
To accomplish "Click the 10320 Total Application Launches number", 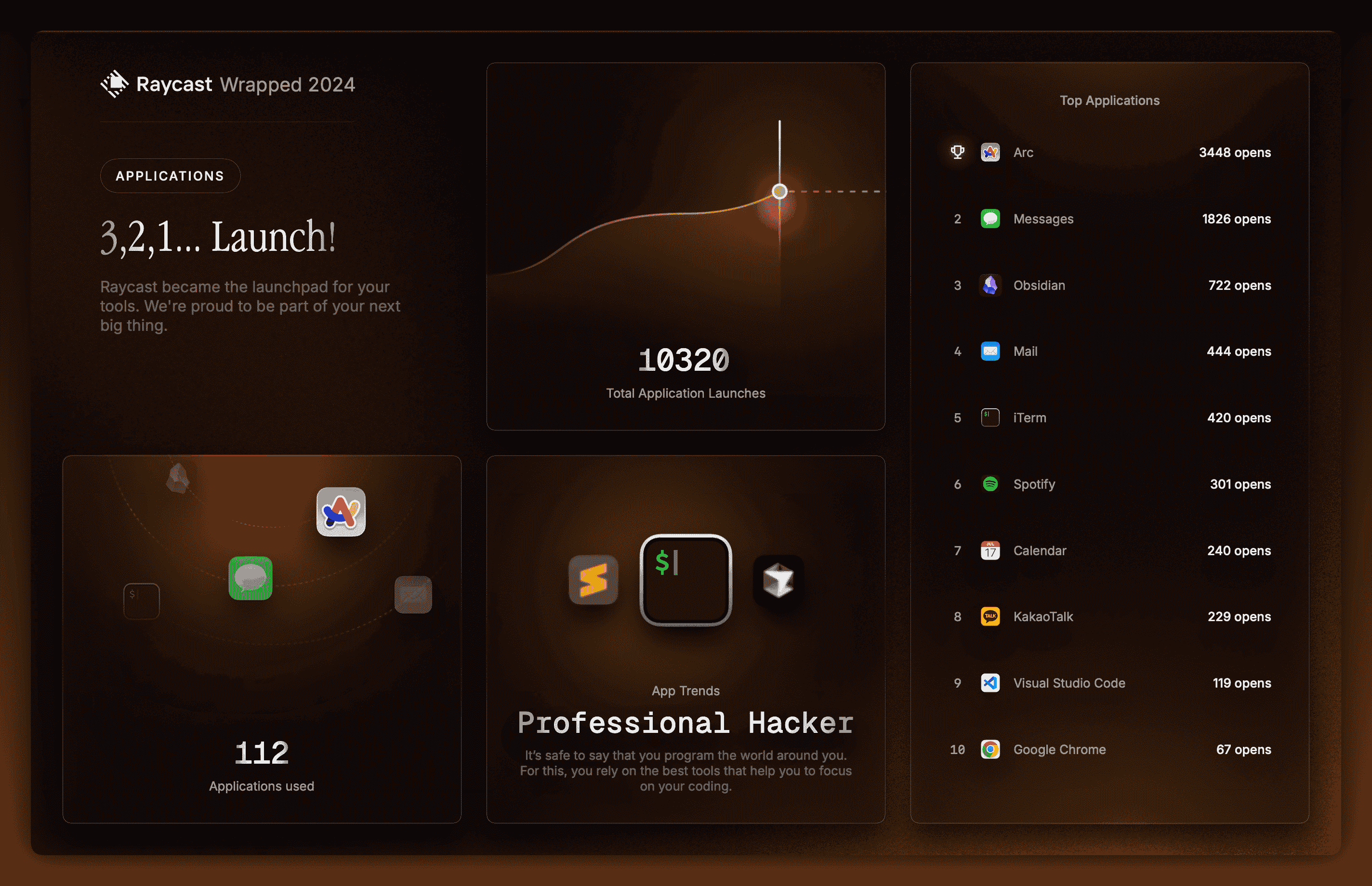I will coord(684,361).
